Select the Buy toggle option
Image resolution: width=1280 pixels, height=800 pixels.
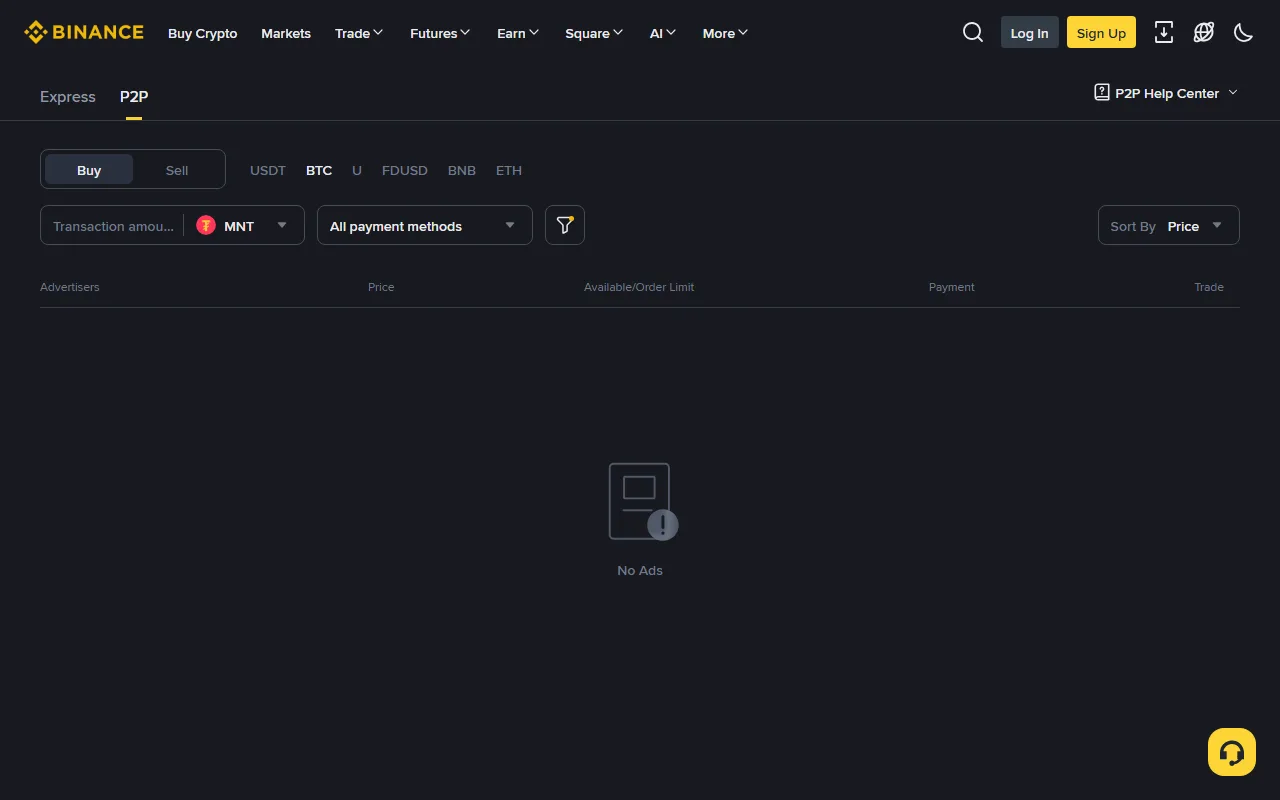point(89,170)
